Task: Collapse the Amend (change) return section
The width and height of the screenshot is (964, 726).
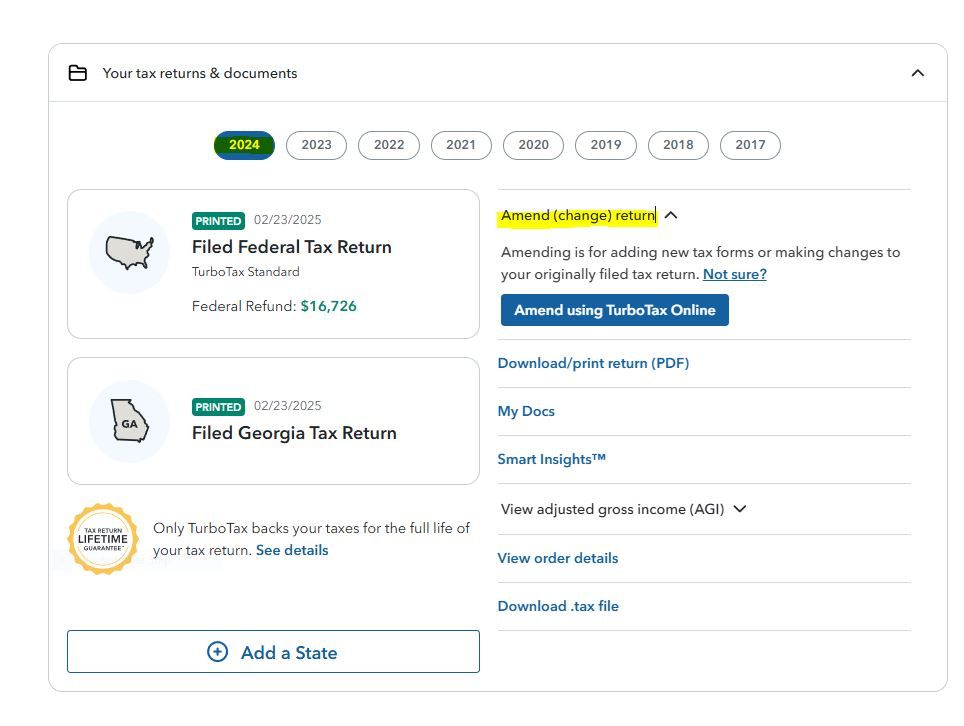Action: [671, 215]
